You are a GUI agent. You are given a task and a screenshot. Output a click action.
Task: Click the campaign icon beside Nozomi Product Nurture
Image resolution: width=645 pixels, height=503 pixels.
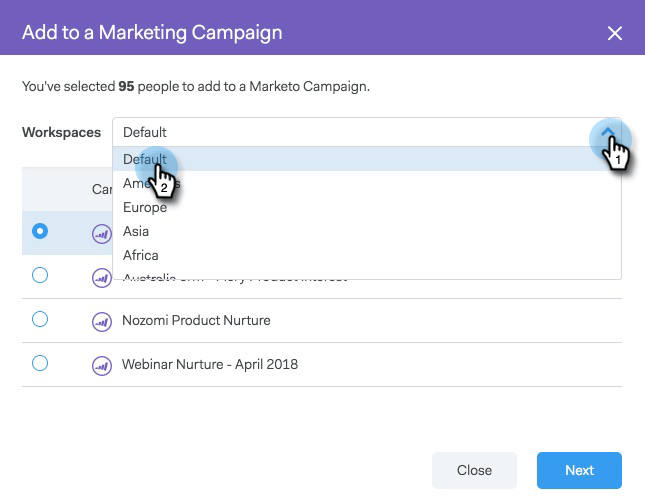[101, 321]
